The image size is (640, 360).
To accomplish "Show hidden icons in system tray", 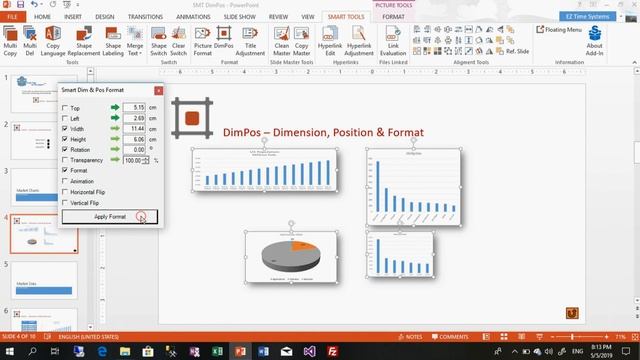I will (x=514, y=351).
